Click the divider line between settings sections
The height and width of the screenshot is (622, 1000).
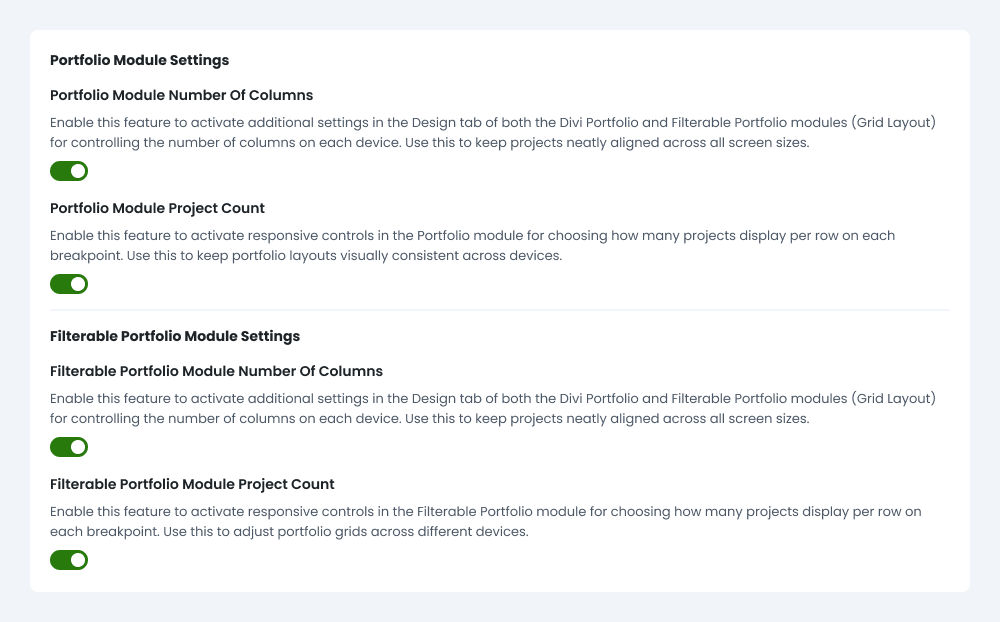coord(500,310)
